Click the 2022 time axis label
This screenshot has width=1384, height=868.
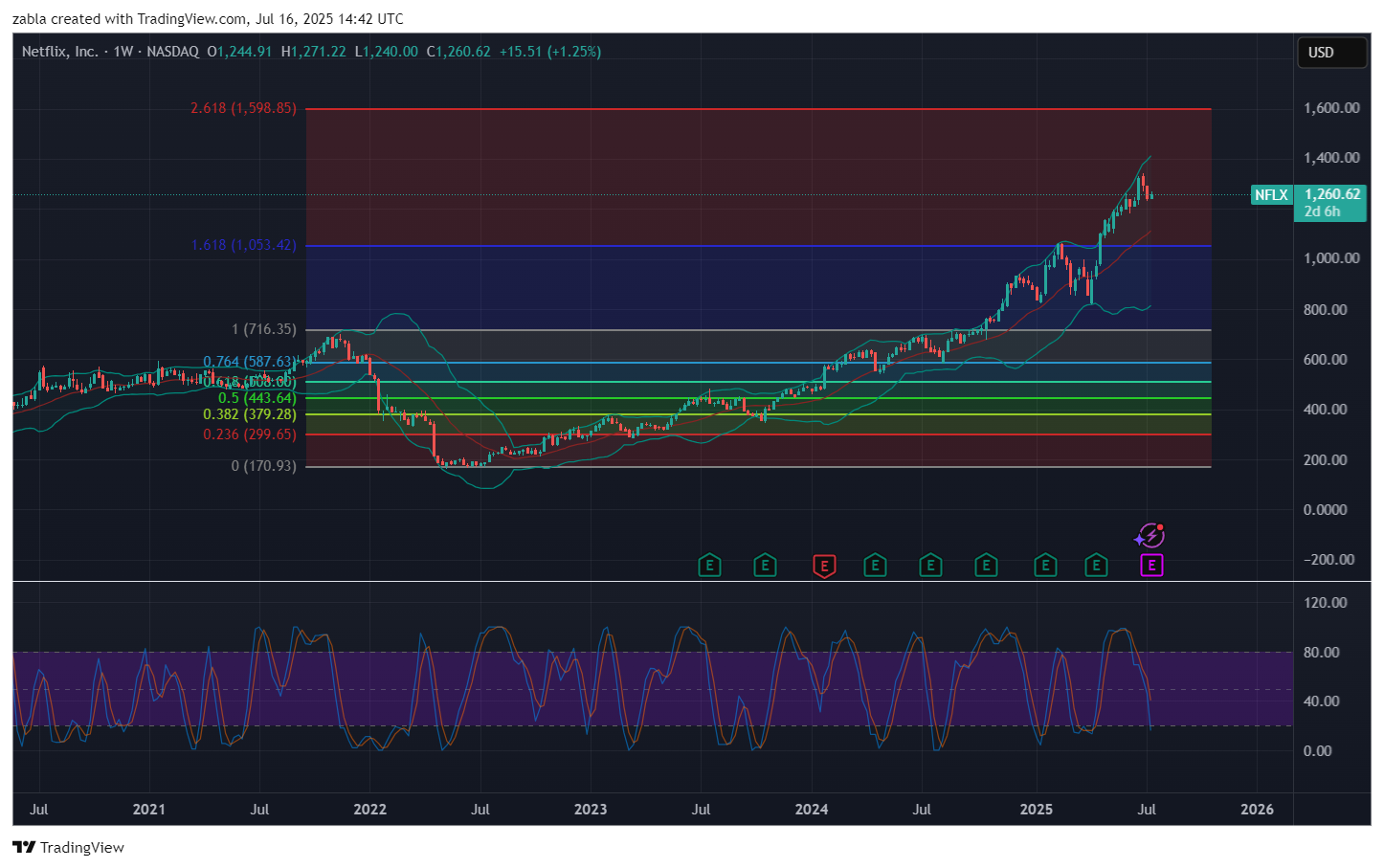(x=370, y=810)
